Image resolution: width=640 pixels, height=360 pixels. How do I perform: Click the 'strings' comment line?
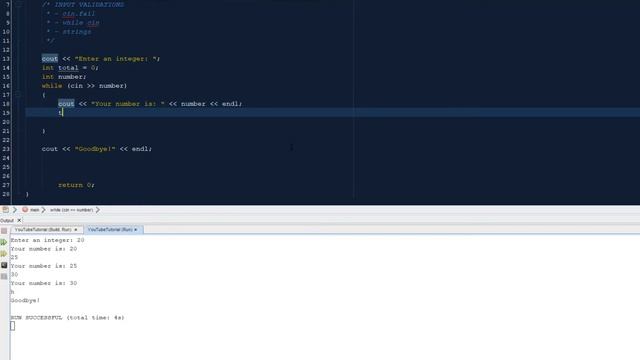(69, 31)
